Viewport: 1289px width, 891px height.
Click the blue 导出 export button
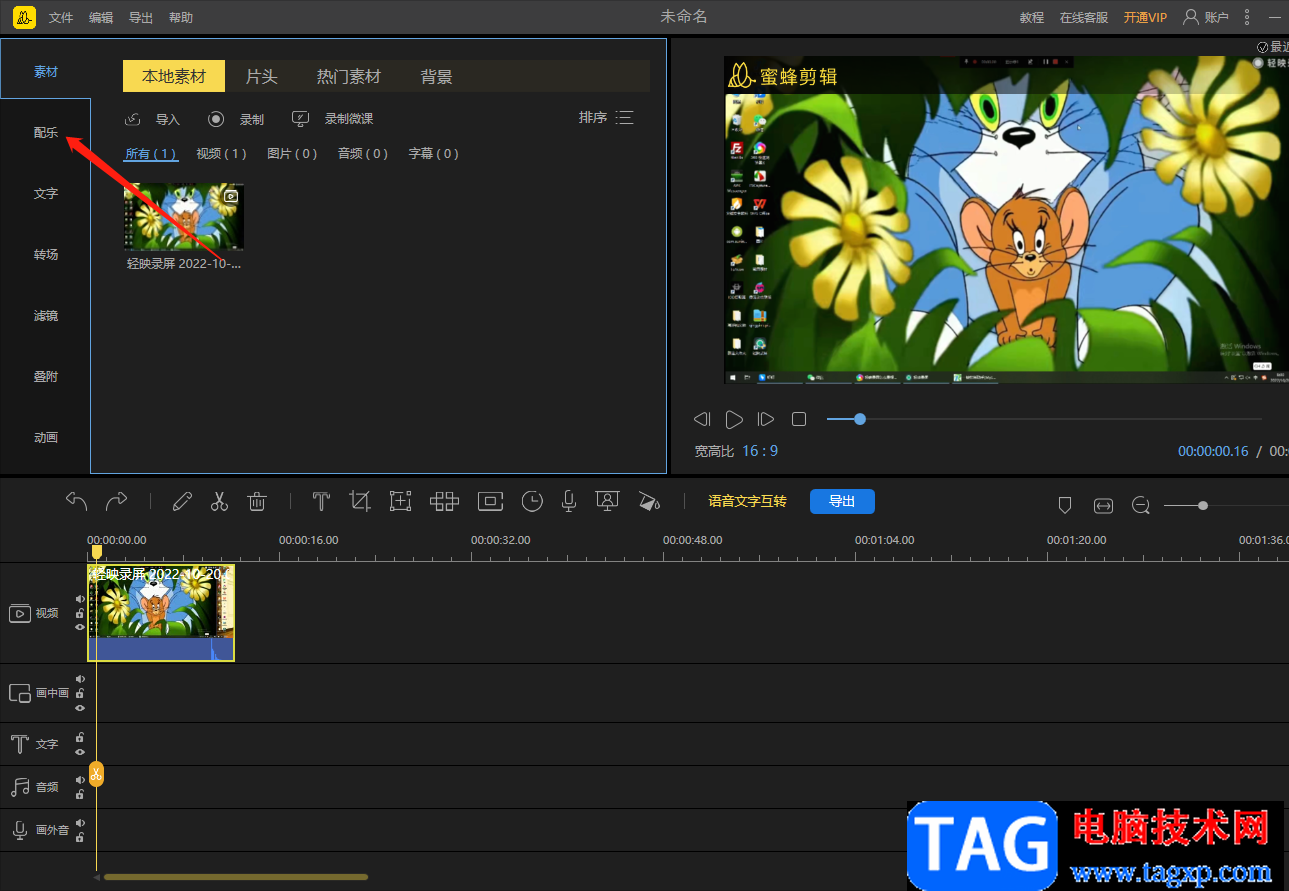[842, 502]
